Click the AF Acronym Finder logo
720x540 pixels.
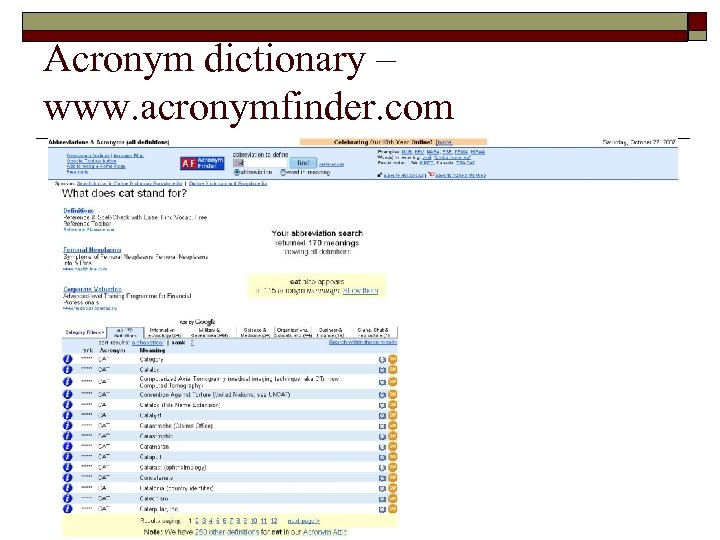pos(202,163)
